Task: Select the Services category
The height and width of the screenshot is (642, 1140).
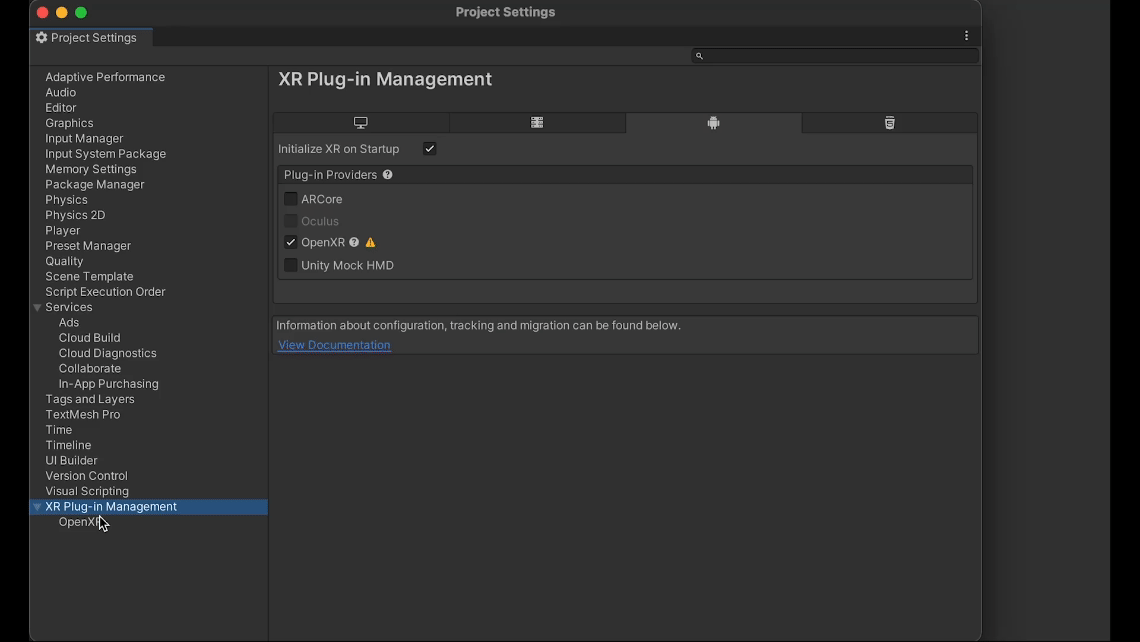Action: (68, 307)
